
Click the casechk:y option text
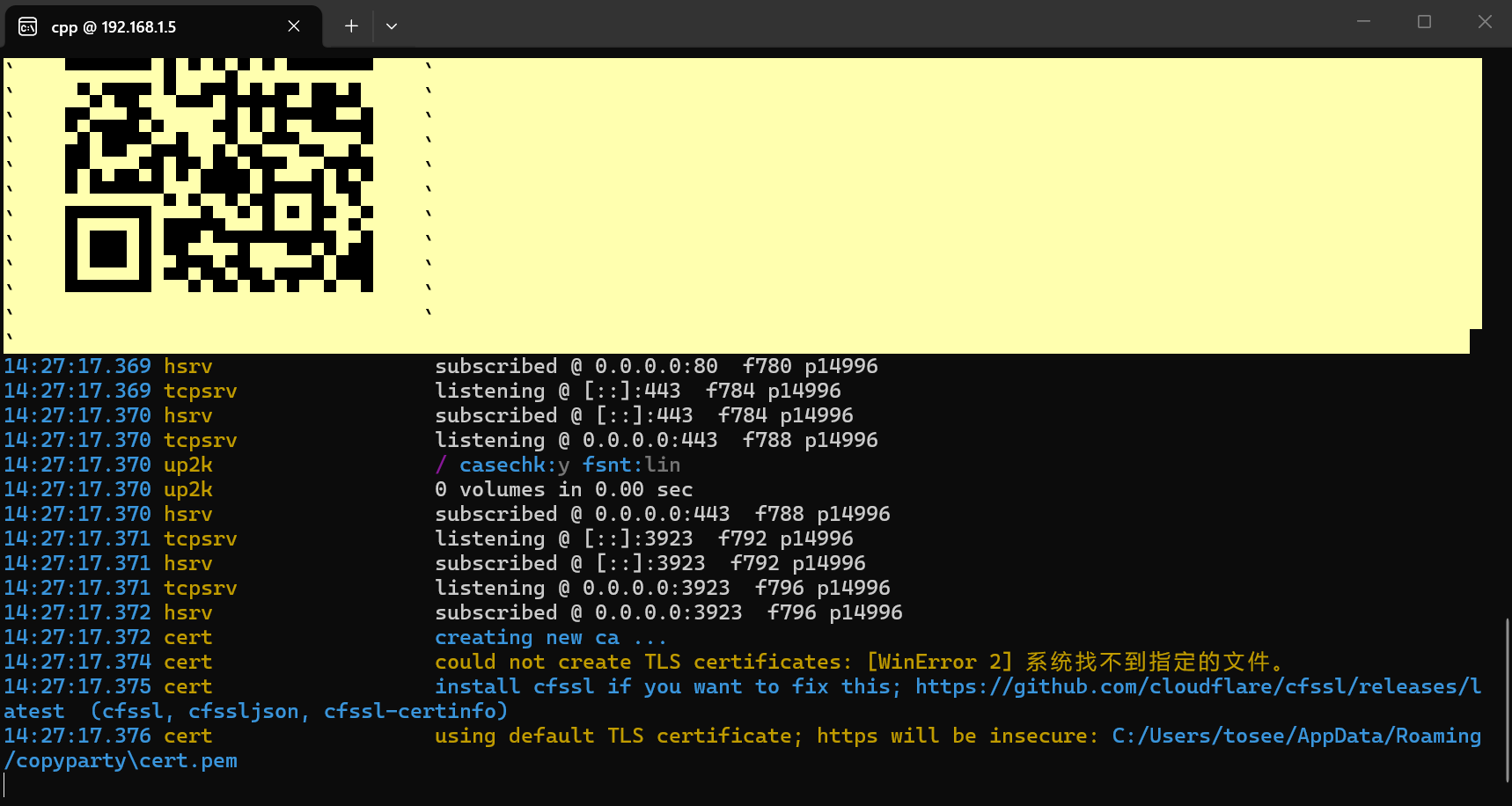514,464
